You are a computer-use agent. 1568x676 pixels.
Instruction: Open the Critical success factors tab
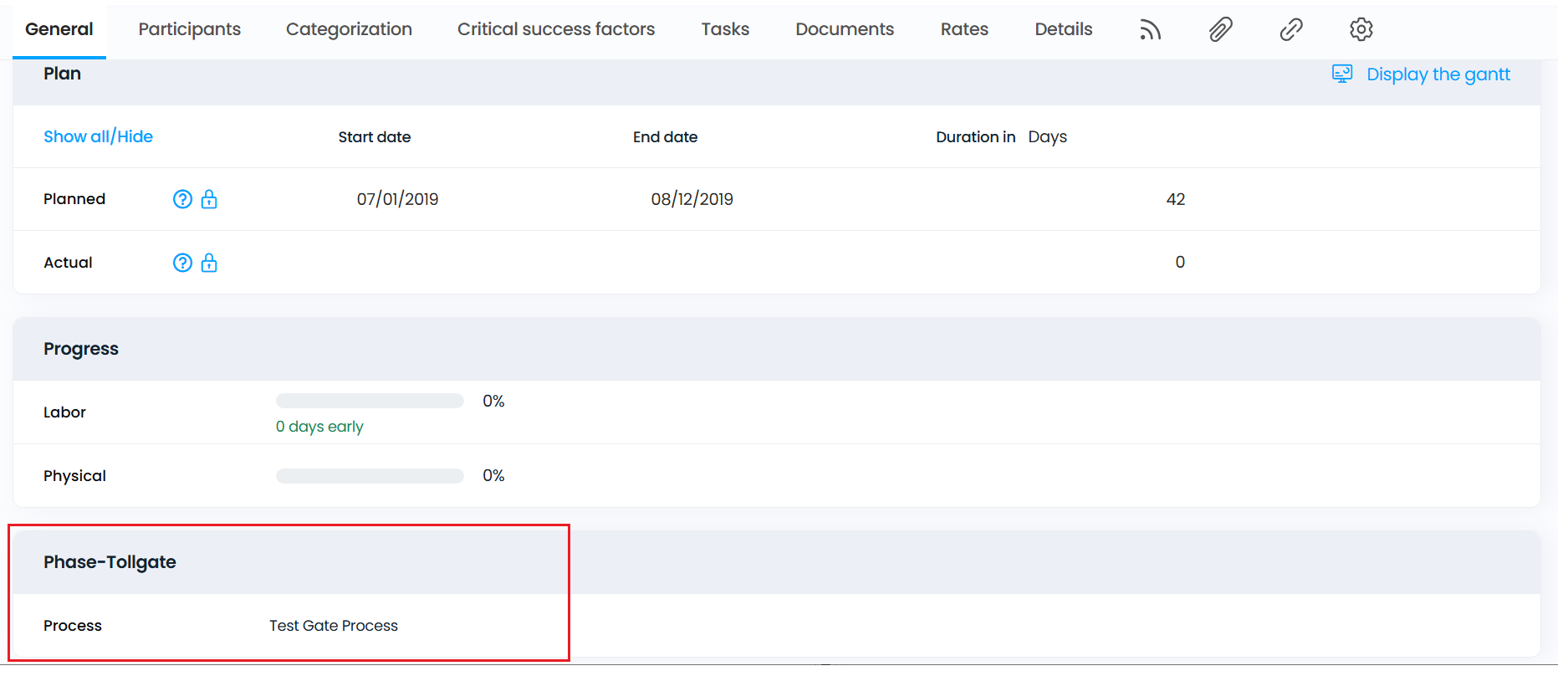point(555,29)
